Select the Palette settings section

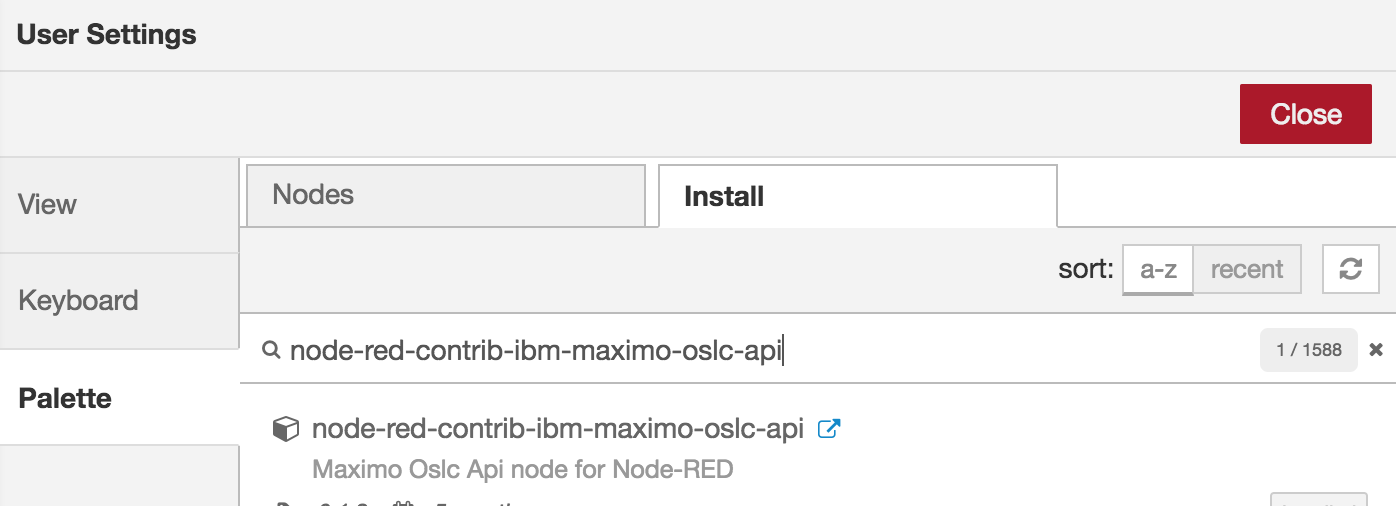(x=119, y=398)
